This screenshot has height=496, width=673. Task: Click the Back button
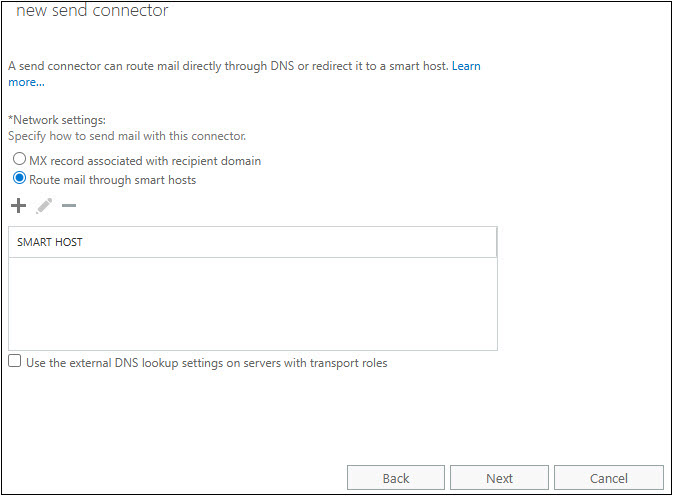(x=396, y=478)
